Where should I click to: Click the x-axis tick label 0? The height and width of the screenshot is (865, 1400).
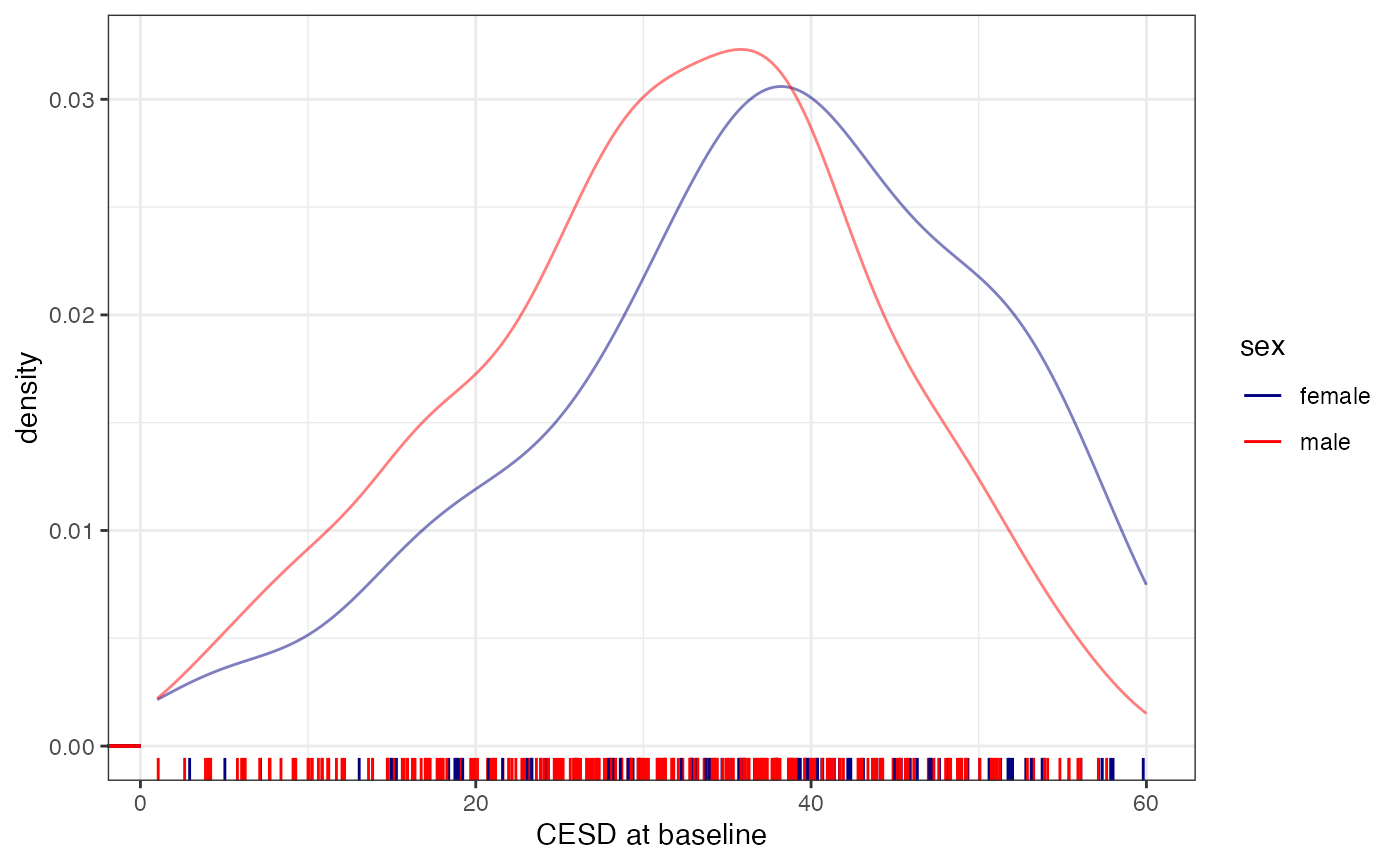(x=140, y=803)
